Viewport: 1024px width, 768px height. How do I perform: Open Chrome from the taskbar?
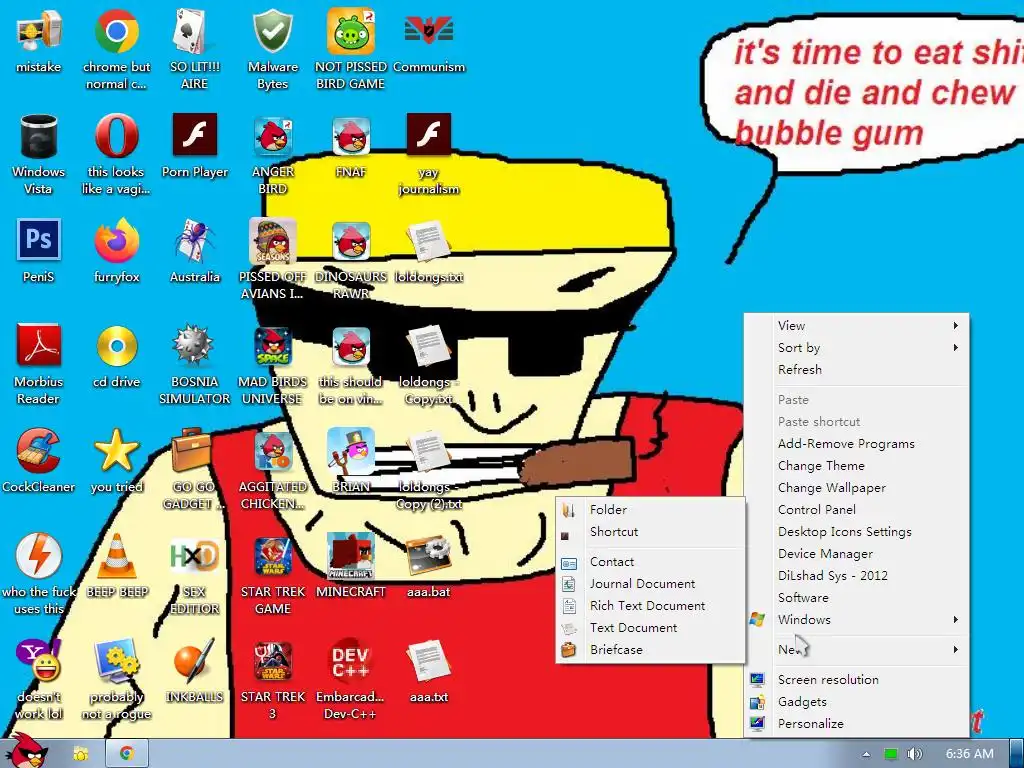tap(127, 754)
